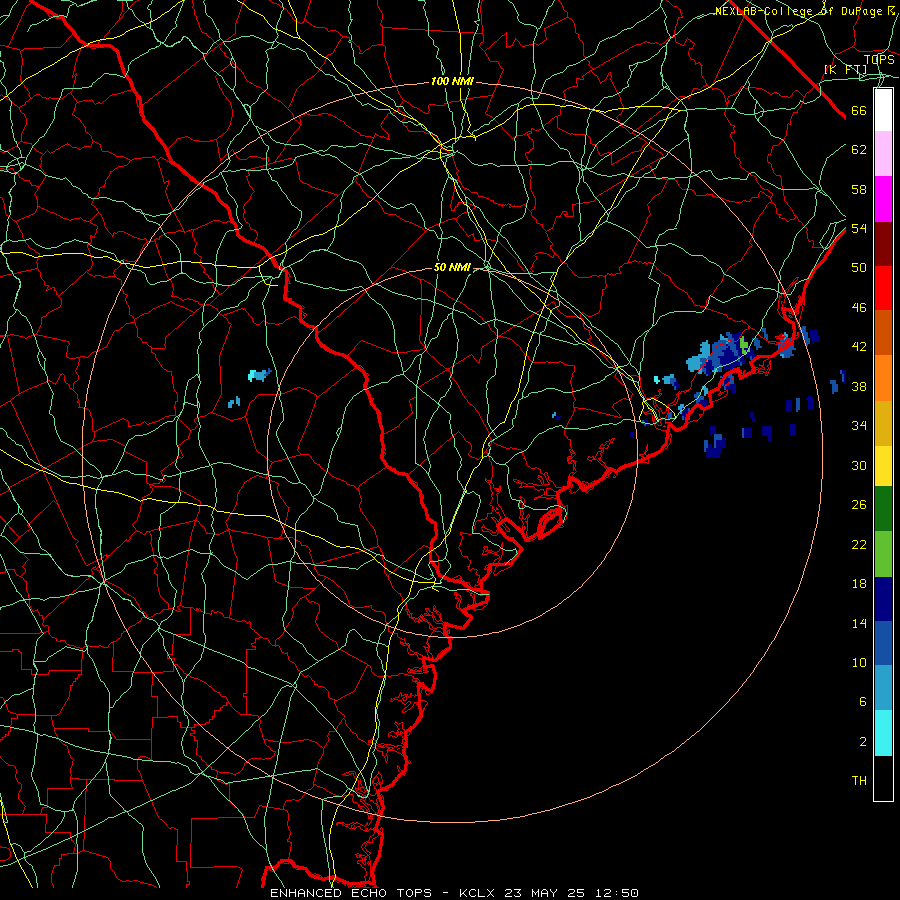This screenshot has width=900, height=900.
Task: Click the '50' legend value
Action: pos(859,267)
